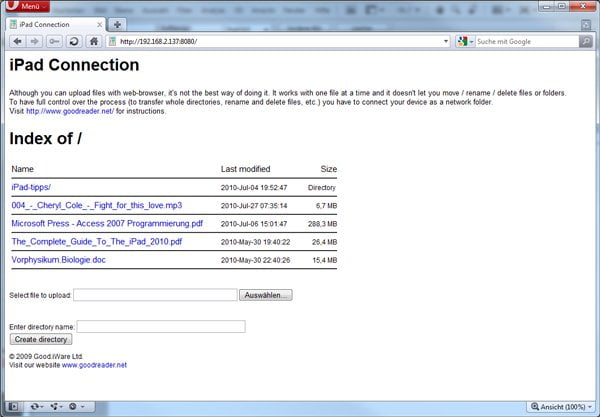Click the browser Back arrow button

(18, 42)
